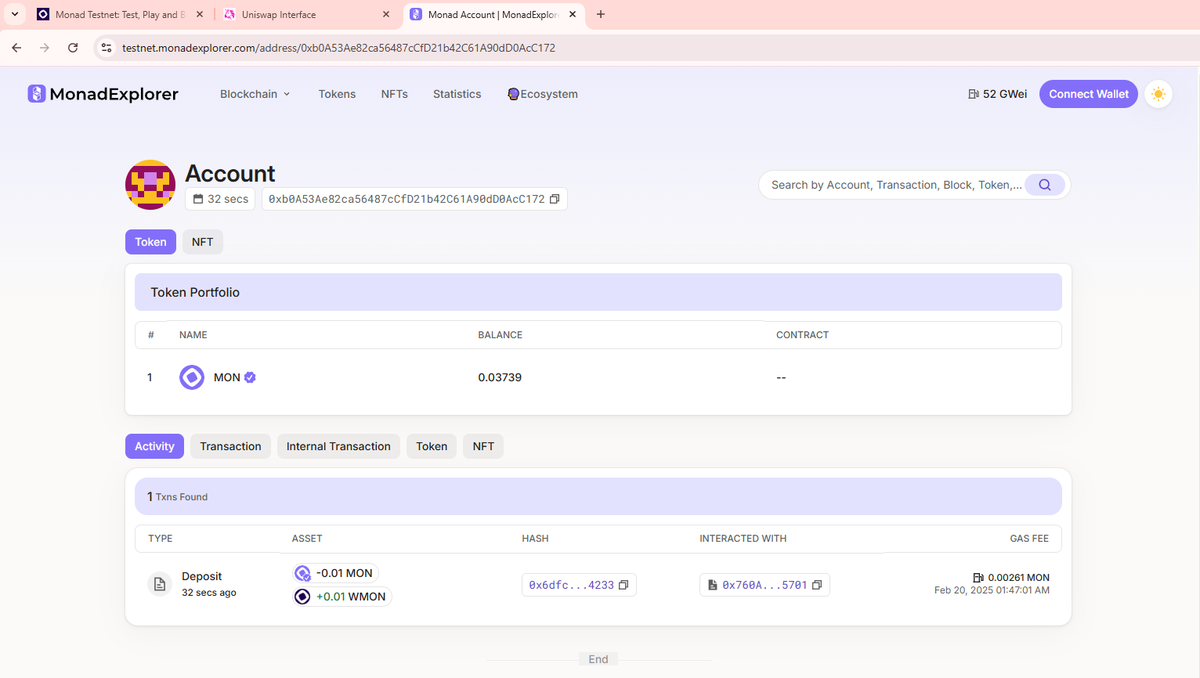This screenshot has height=678, width=1200.
Task: Copy contract address 0x760A...5701 icon
Action: pyautogui.click(x=817, y=585)
